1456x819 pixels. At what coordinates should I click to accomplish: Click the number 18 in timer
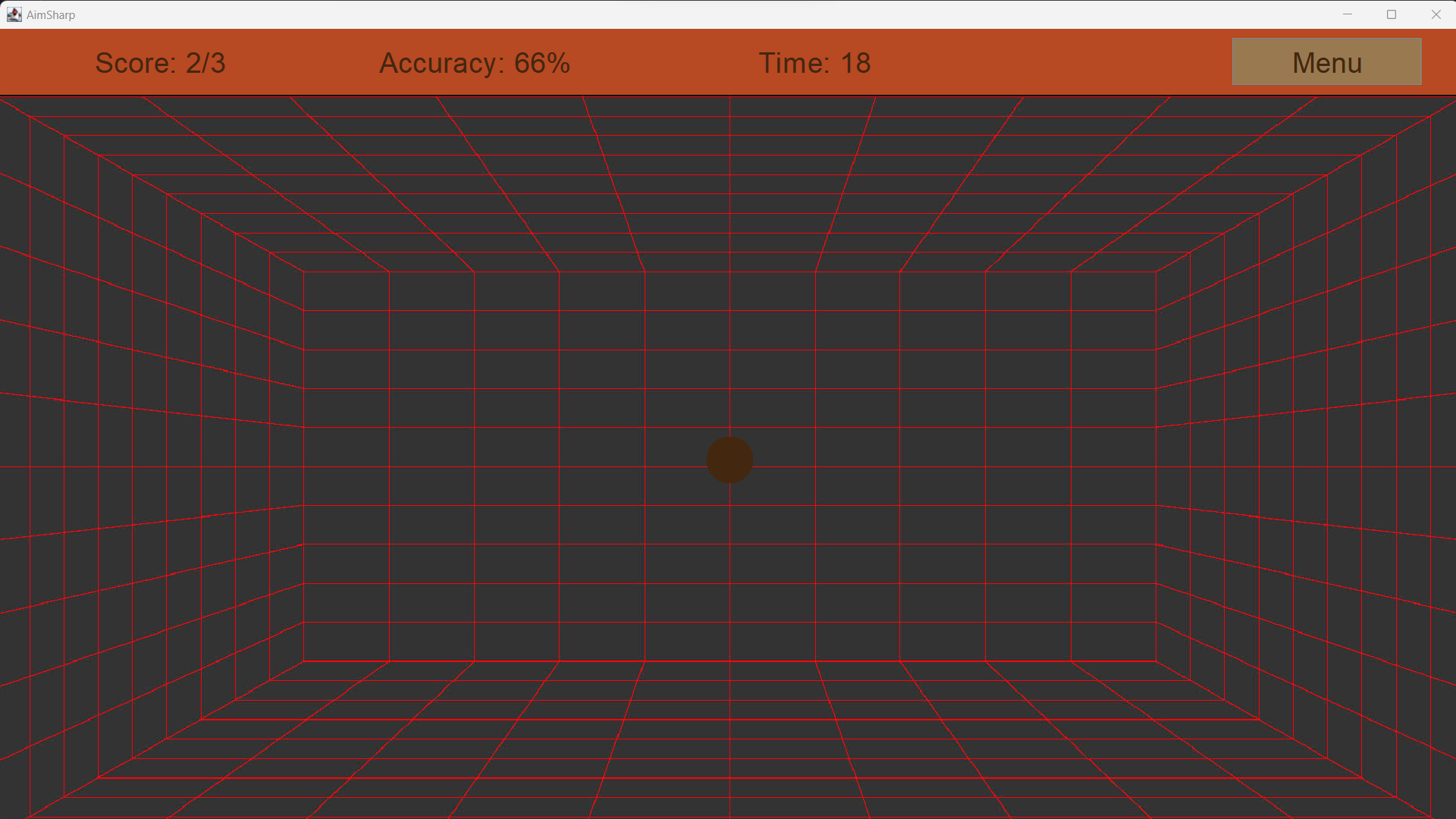click(855, 63)
